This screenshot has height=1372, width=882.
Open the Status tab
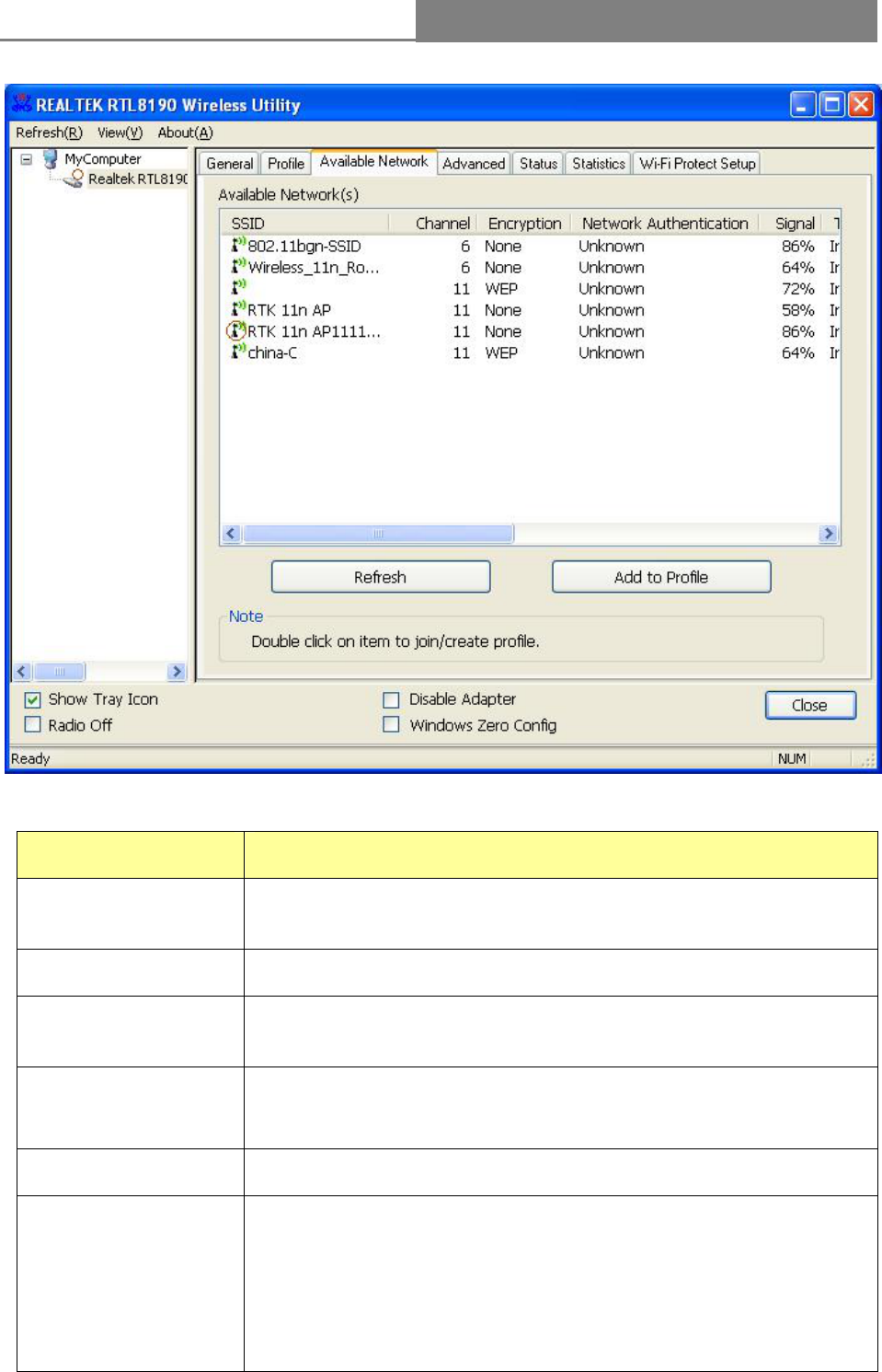click(x=538, y=164)
